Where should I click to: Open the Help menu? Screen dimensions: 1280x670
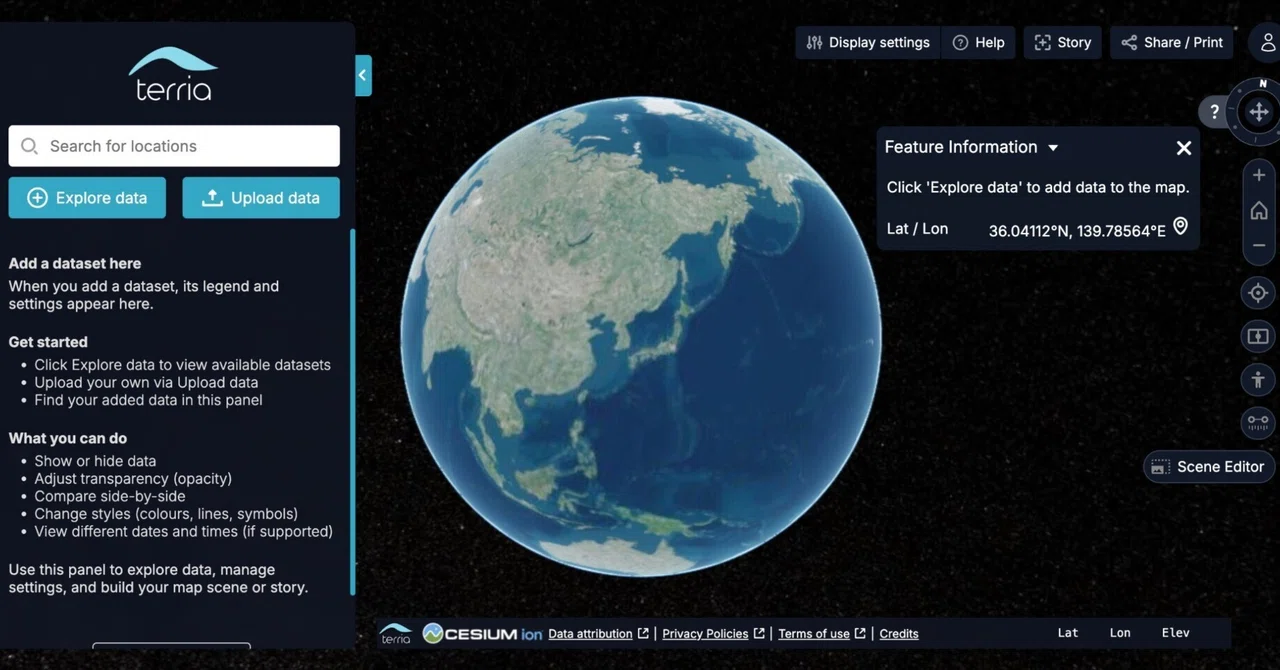coord(978,42)
